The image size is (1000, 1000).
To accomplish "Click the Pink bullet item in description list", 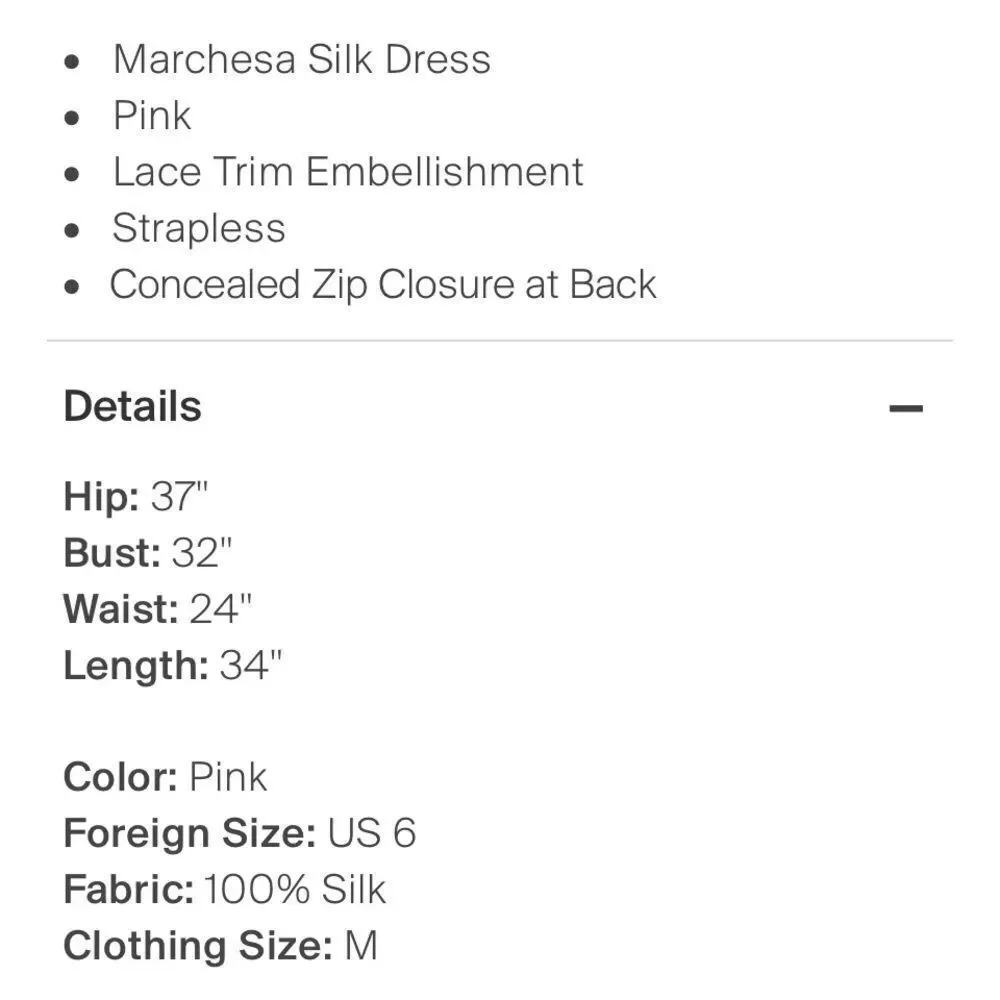I will (151, 116).
